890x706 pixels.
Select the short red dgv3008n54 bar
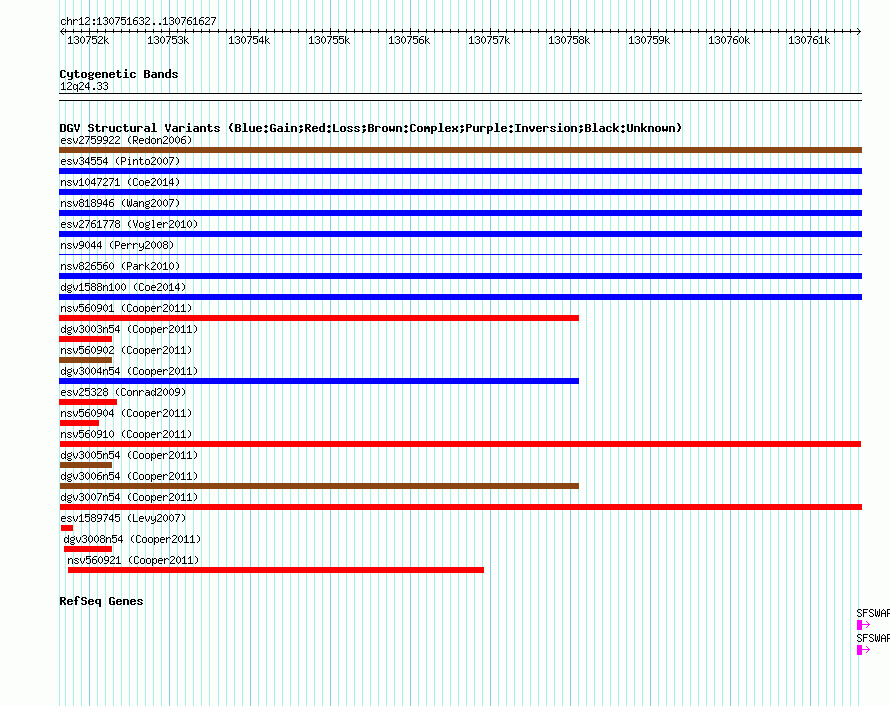click(x=88, y=549)
